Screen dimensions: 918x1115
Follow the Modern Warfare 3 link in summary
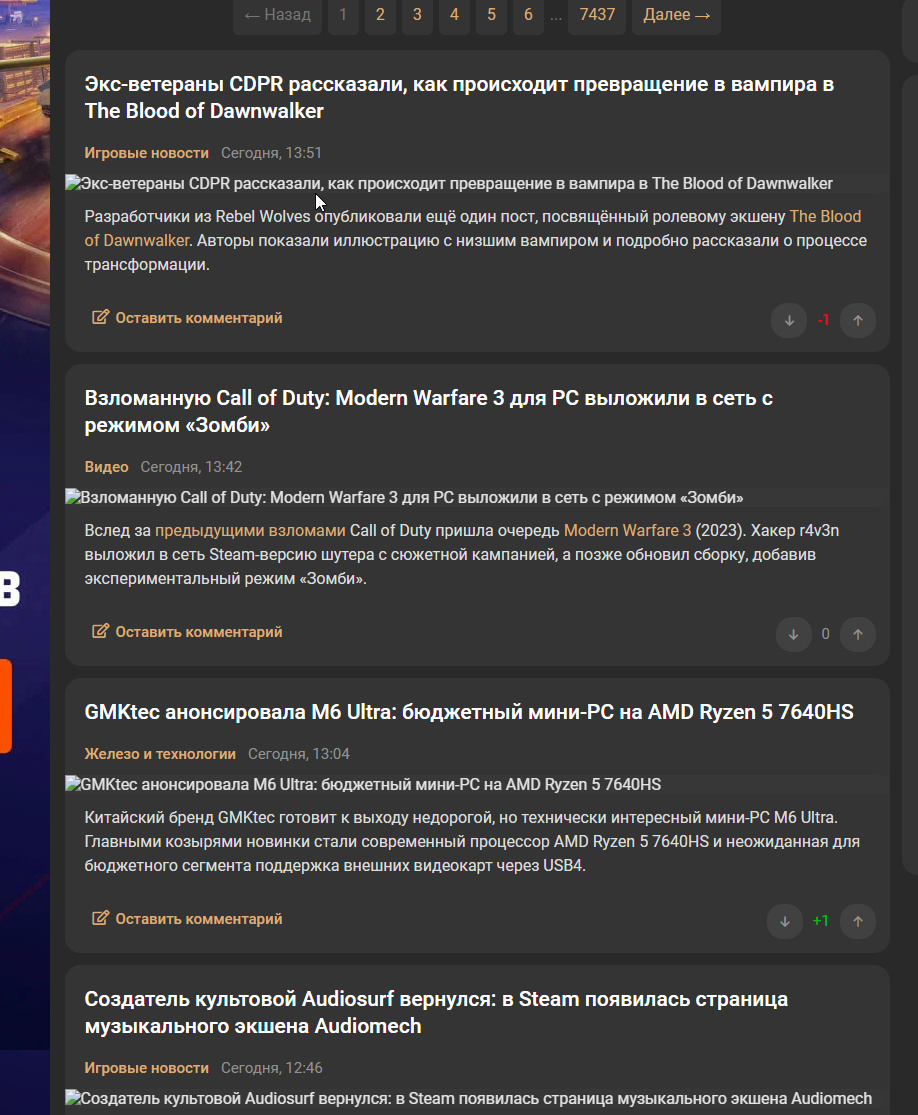(x=627, y=530)
